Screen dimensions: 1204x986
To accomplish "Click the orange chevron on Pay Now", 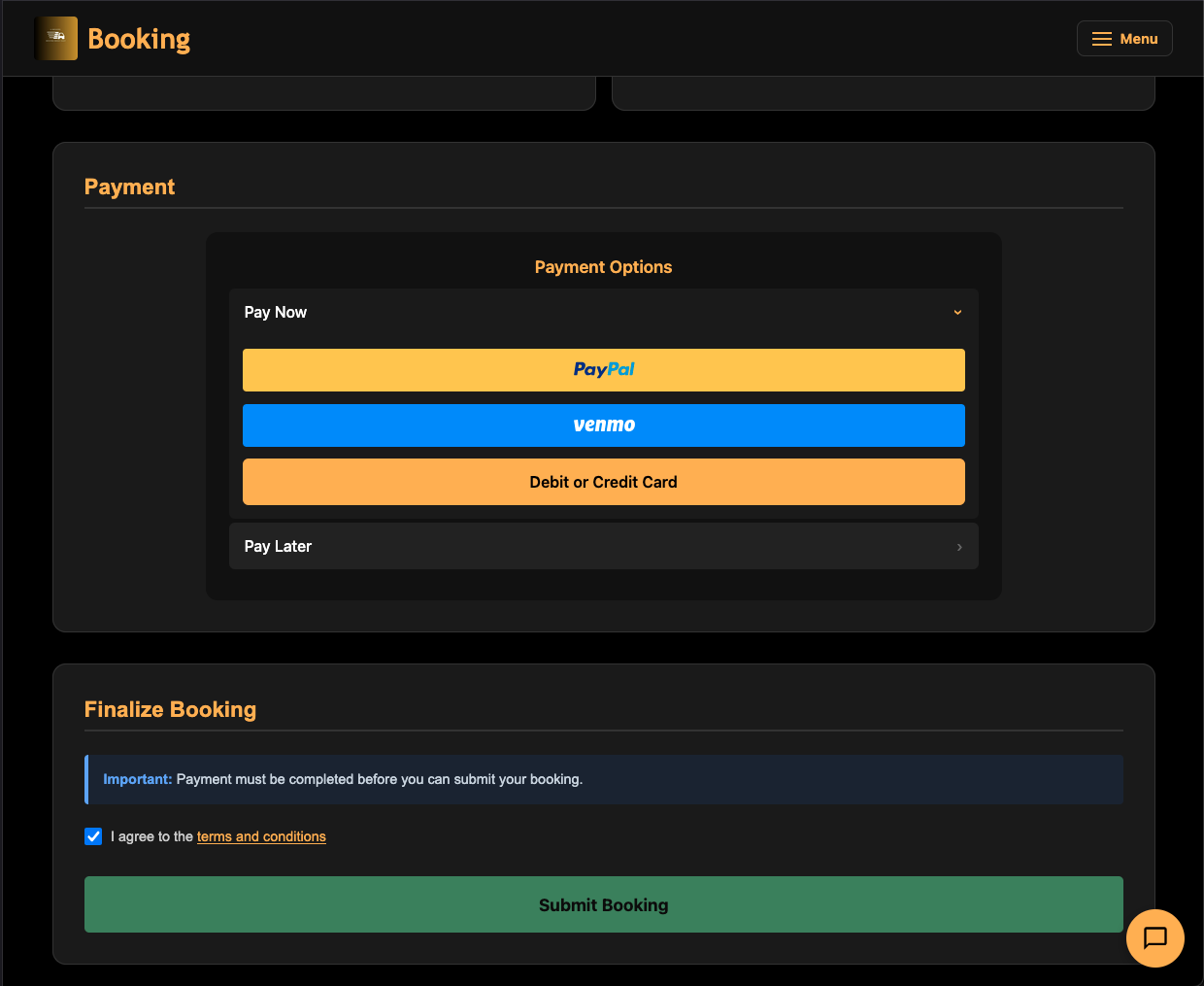I will pos(957,312).
